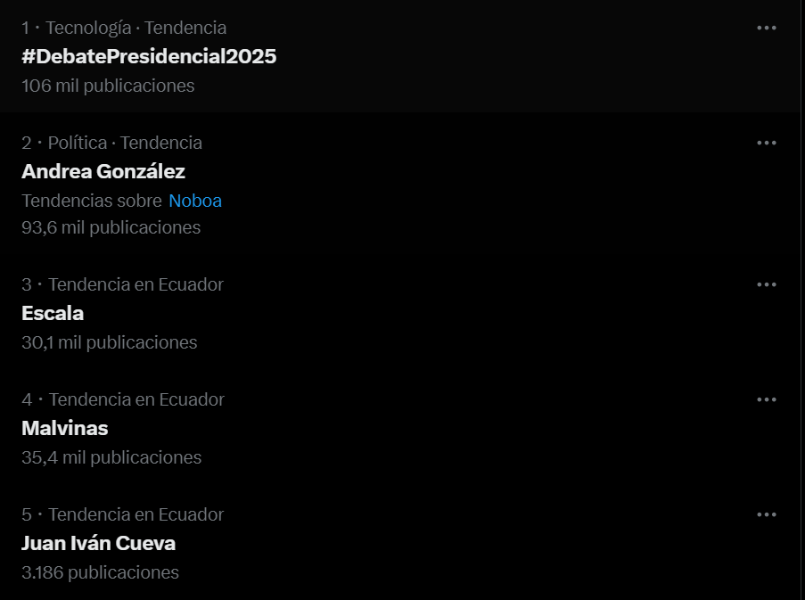
Task: Open more options for Malvinas trend
Action: pyautogui.click(x=766, y=399)
